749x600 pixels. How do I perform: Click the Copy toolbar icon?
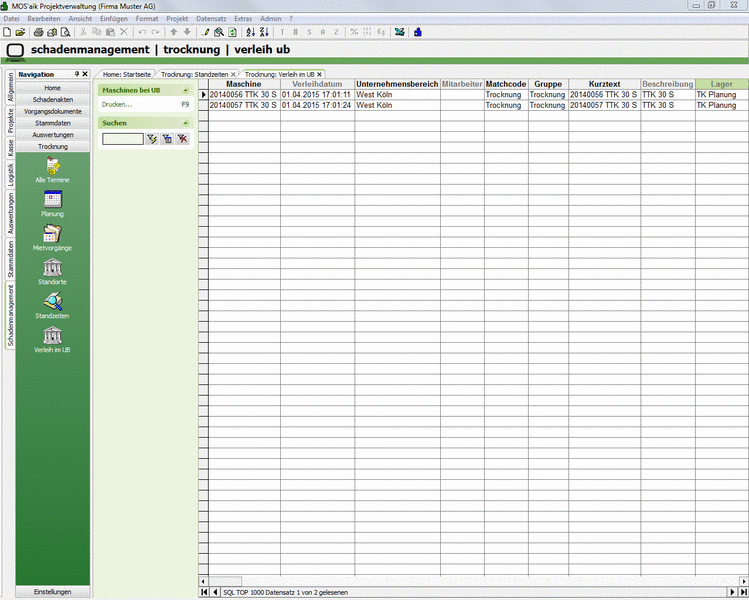(x=96, y=32)
